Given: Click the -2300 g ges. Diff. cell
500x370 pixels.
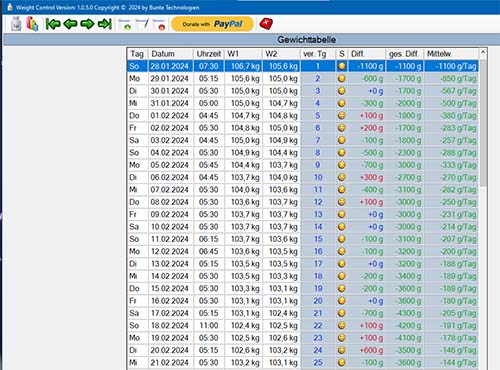Looking at the screenshot, I should pos(405,152).
